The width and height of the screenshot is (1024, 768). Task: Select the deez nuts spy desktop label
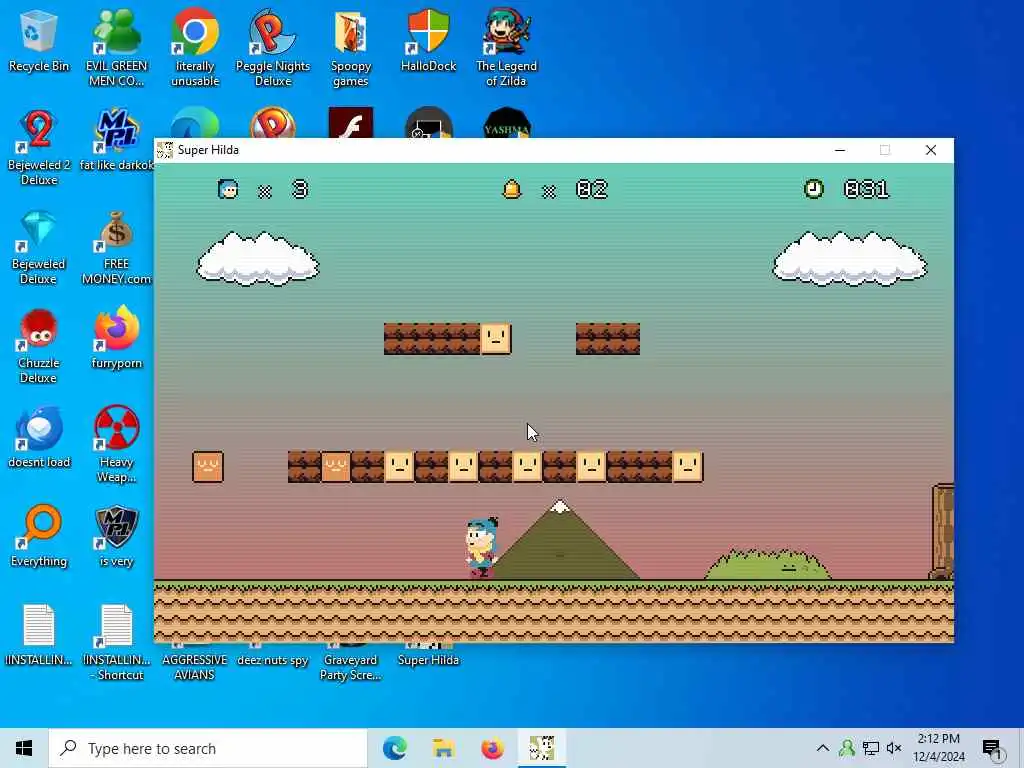click(272, 660)
